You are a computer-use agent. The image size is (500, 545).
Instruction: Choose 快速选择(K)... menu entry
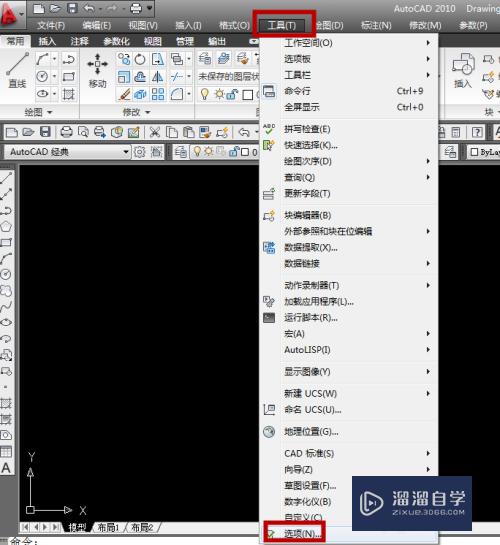(349, 145)
